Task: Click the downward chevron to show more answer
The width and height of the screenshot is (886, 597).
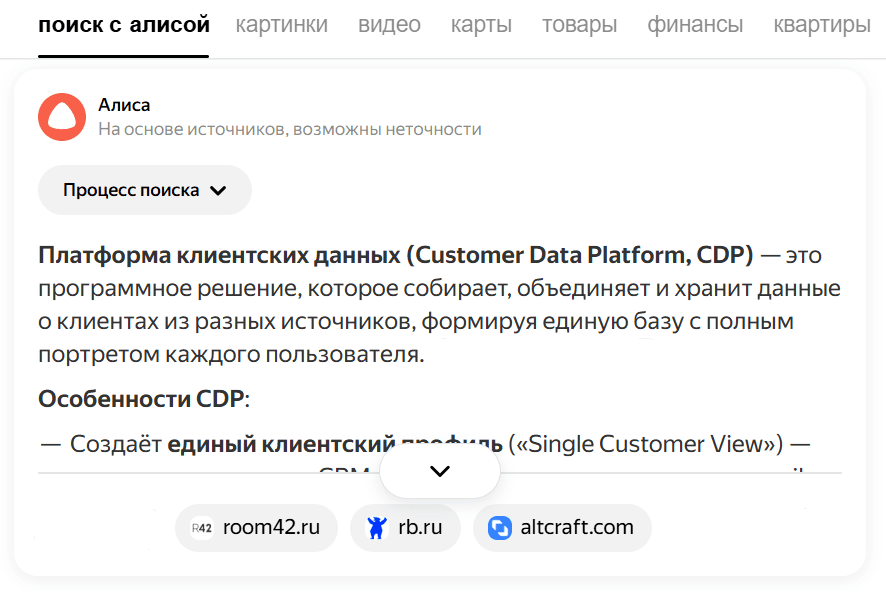Action: [438, 471]
